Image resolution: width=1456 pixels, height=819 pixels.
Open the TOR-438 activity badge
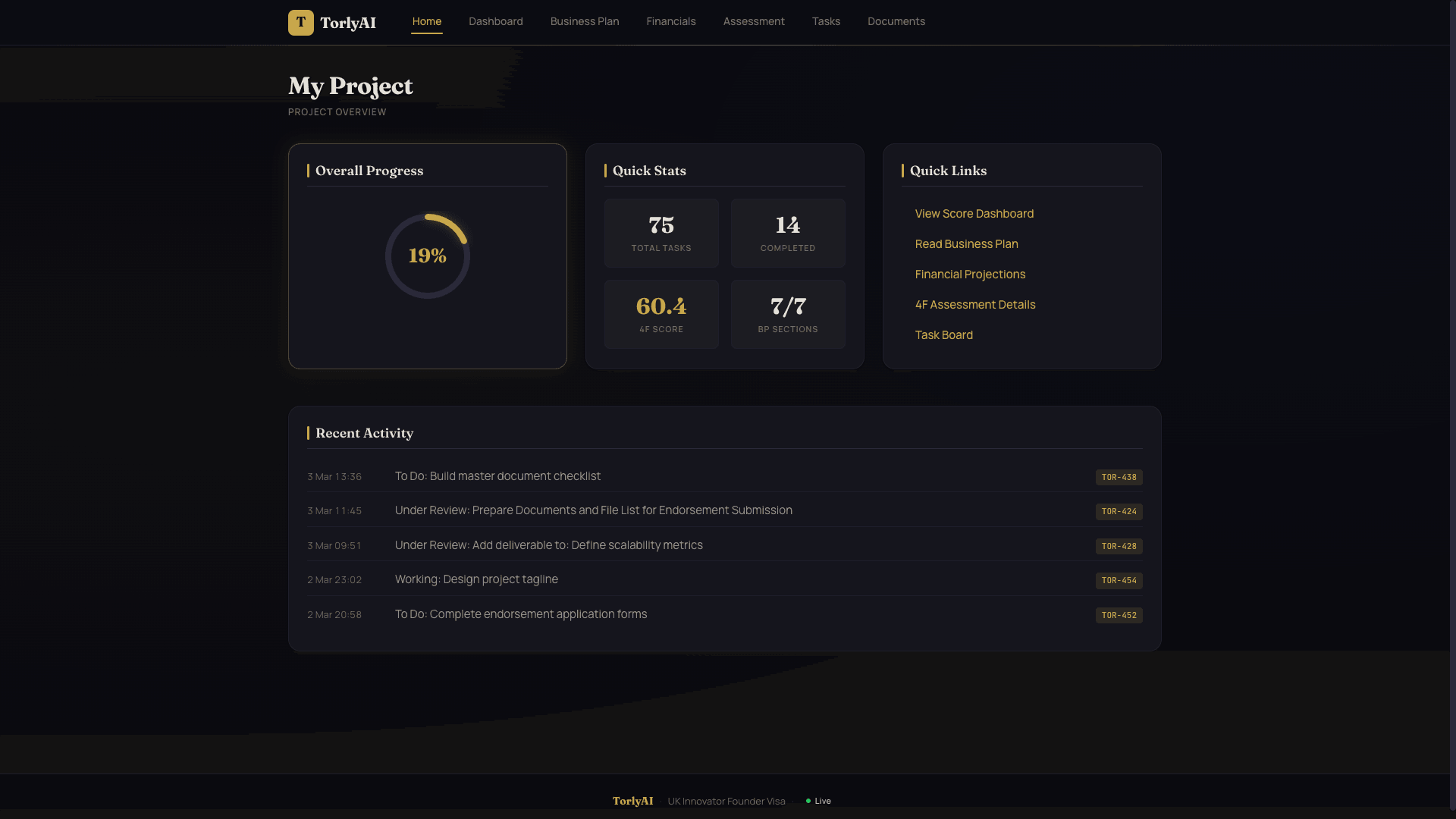point(1119,477)
